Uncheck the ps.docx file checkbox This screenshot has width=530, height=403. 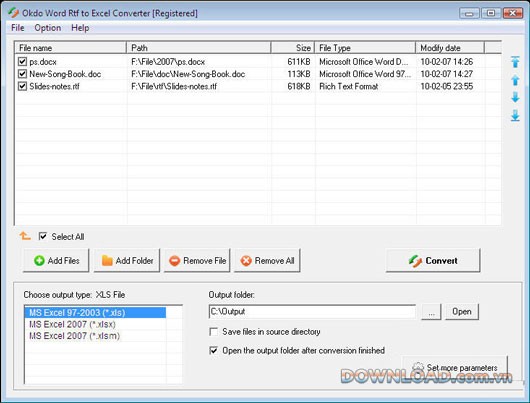[22, 62]
